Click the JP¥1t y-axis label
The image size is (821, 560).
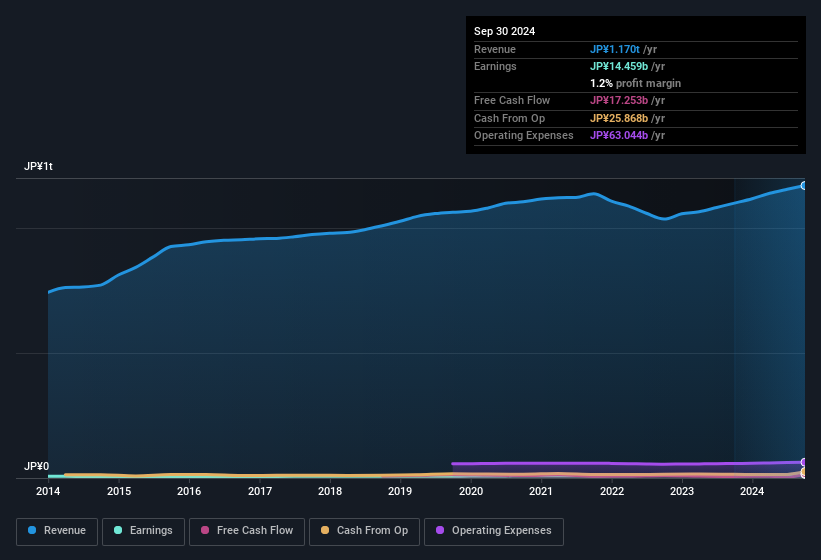click(38, 166)
